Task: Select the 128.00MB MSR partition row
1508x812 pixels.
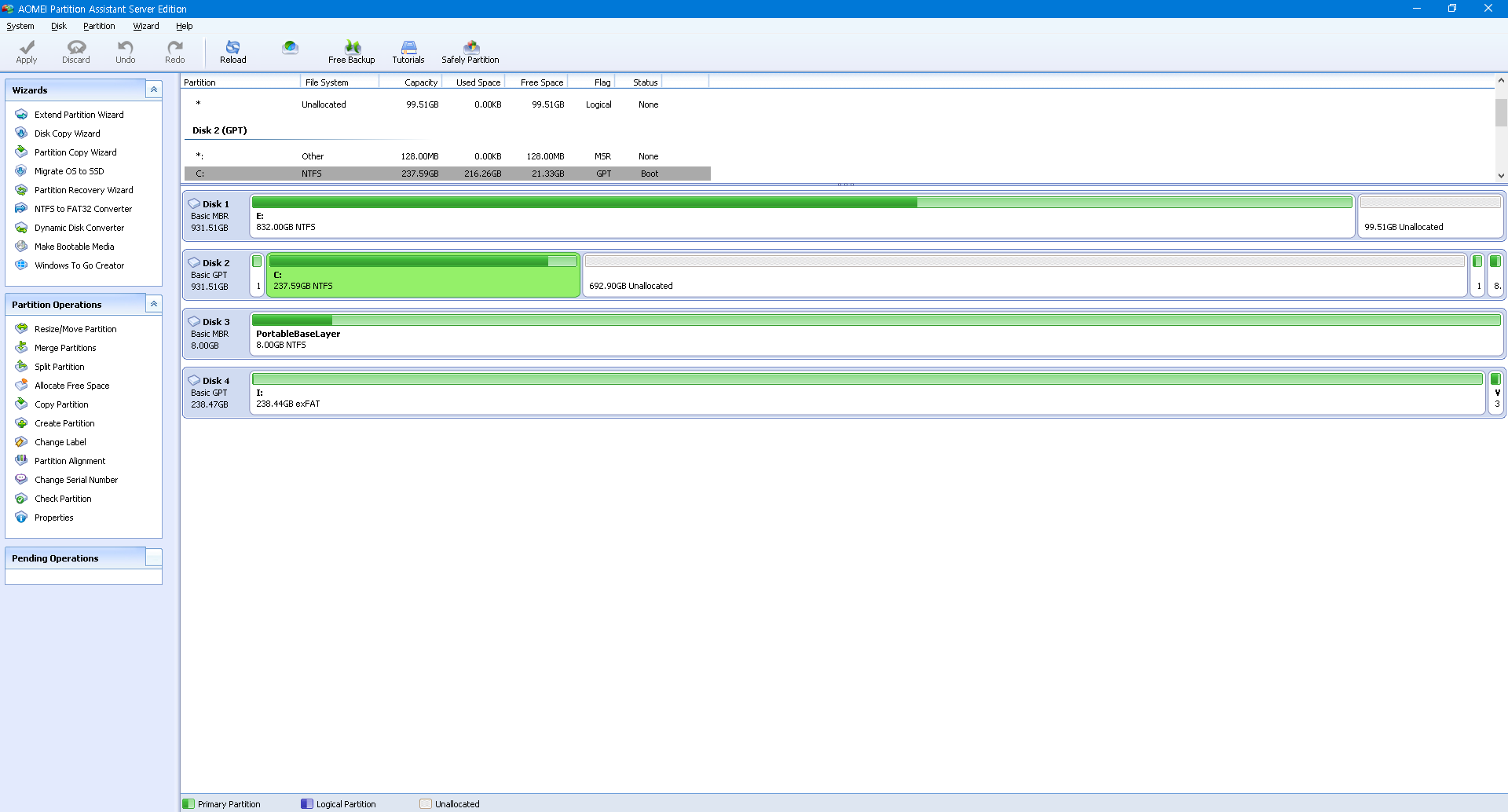Action: pyautogui.click(x=448, y=156)
